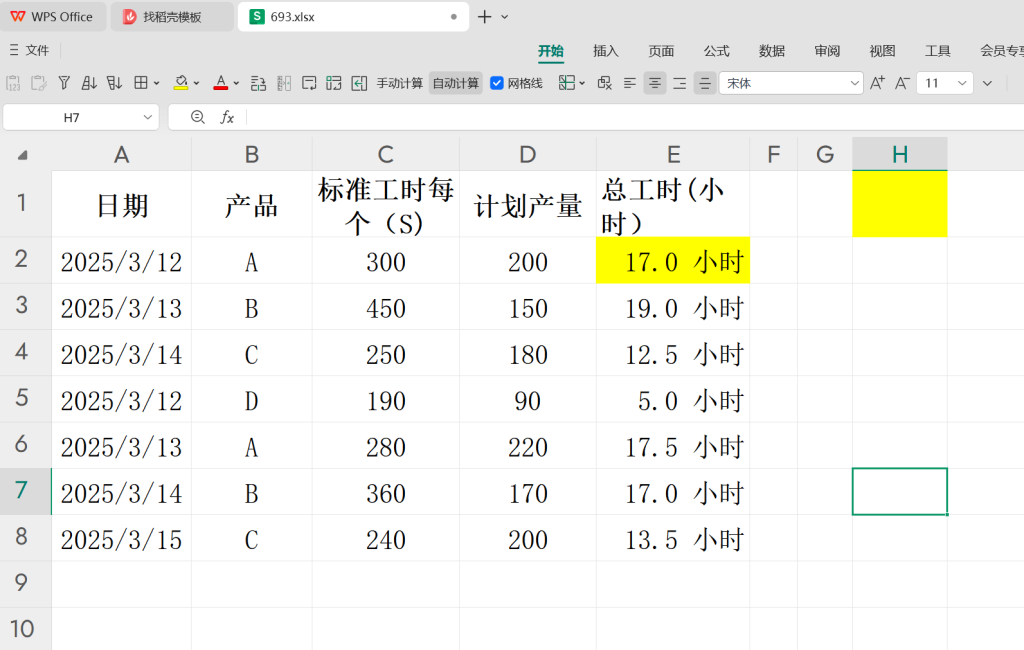Switch to 手动计算 manual calculation
This screenshot has width=1024, height=650.
click(400, 83)
